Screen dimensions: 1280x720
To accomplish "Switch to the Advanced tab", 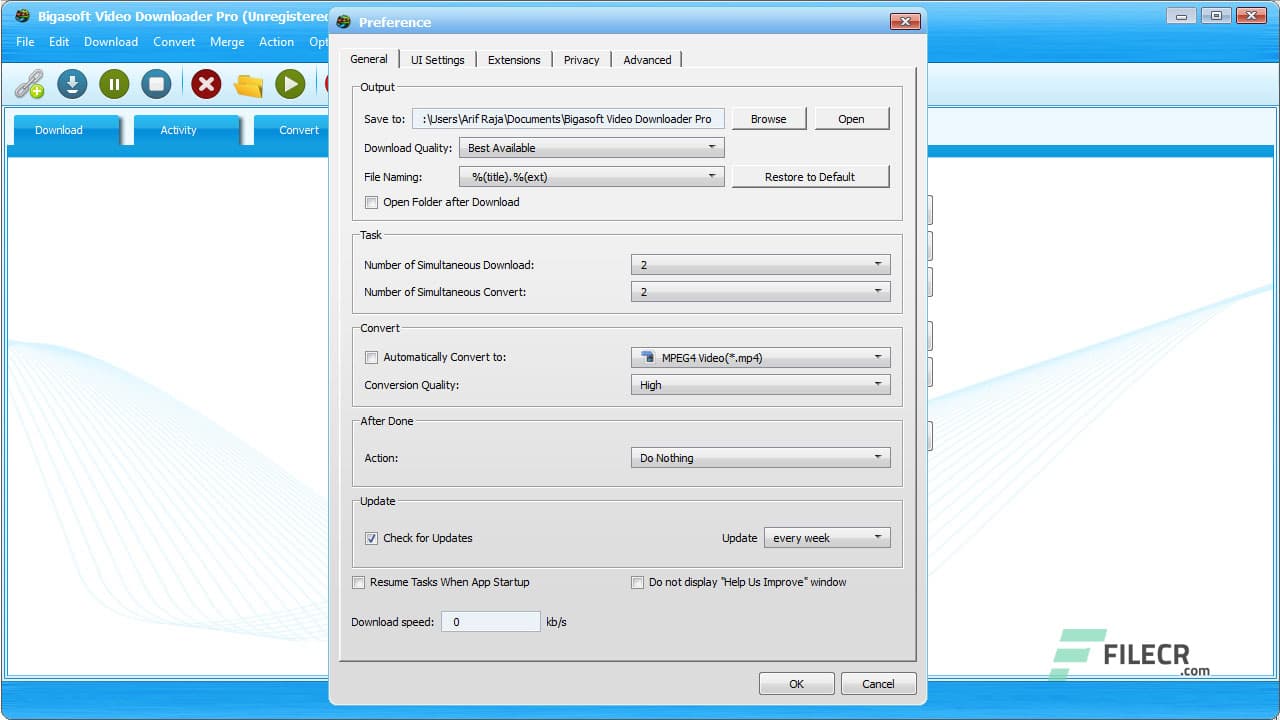I will (x=647, y=59).
